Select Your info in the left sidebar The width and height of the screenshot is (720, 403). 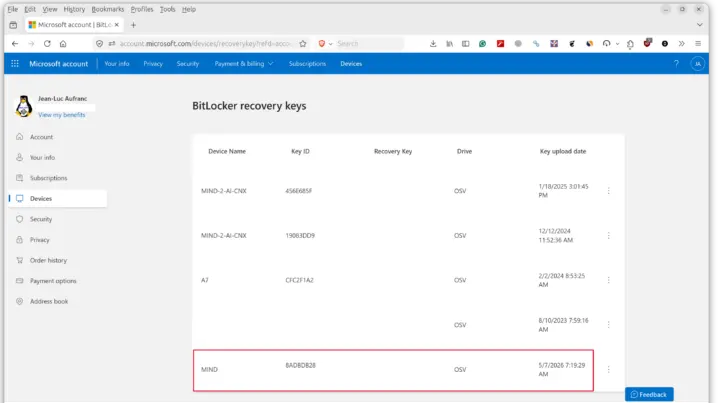pyautogui.click(x=42, y=157)
